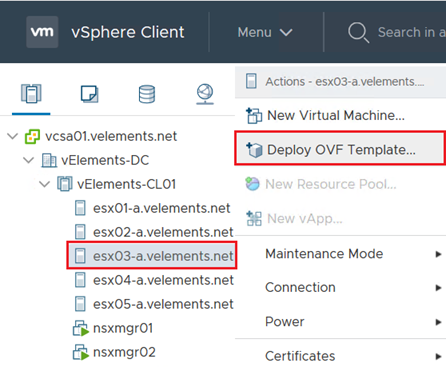Click the vElements-DC datacenter icon
The image size is (446, 367).
49,160
